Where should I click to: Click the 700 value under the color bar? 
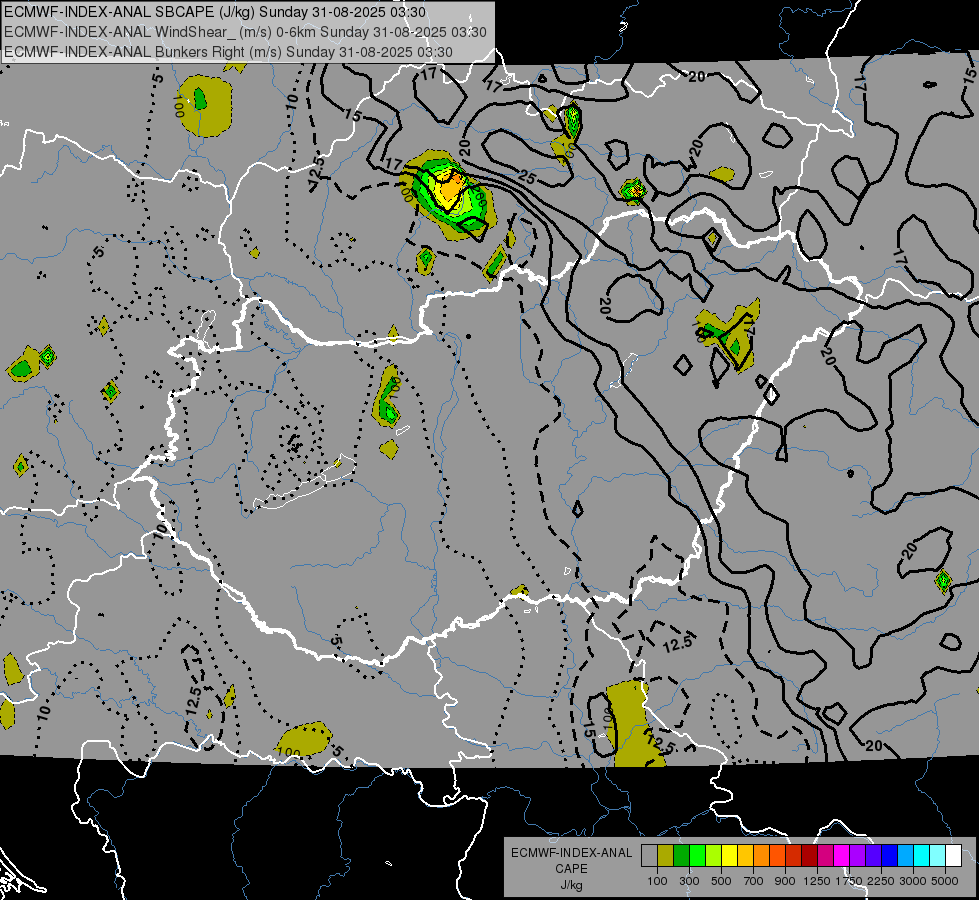pyautogui.click(x=754, y=881)
